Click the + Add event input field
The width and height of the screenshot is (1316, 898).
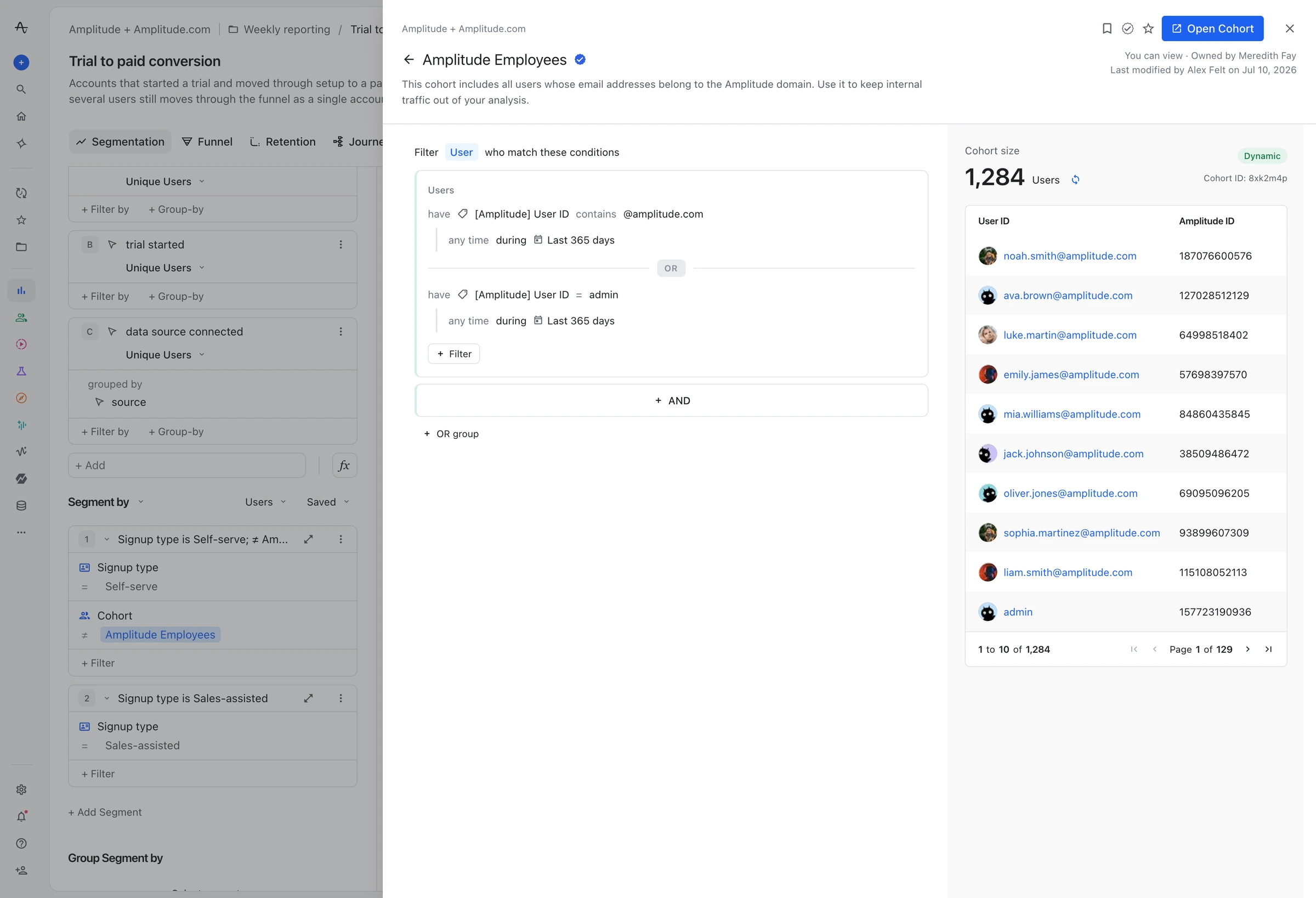click(187, 465)
